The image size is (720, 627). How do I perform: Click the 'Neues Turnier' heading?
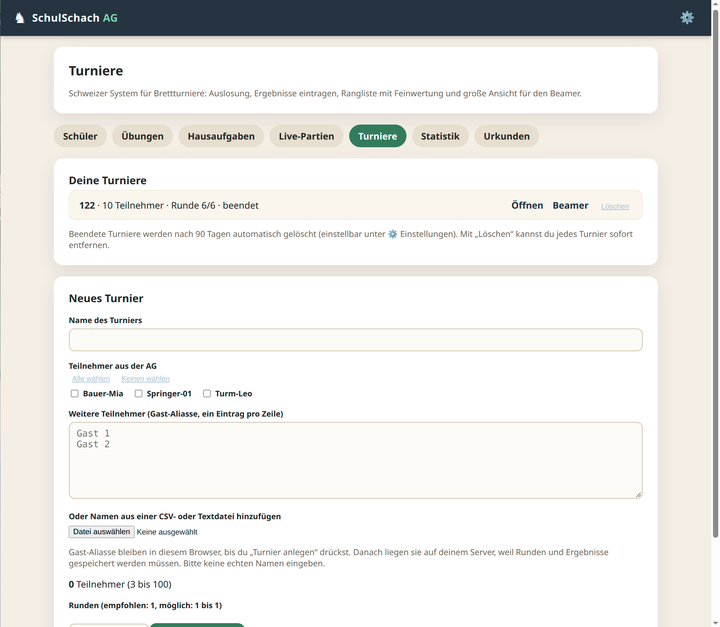(106, 299)
